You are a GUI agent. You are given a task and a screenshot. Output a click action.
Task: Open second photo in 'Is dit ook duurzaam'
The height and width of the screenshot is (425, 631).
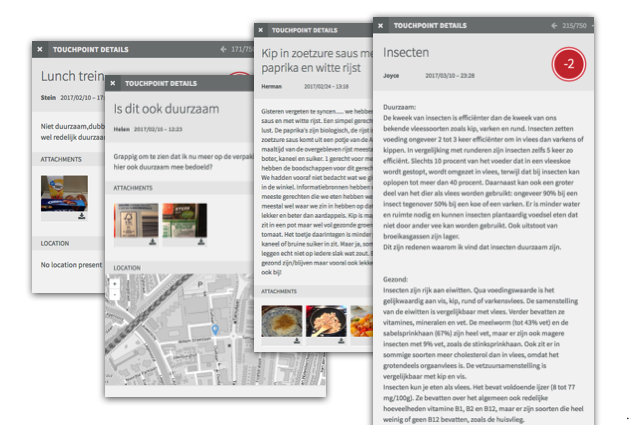(x=185, y=219)
